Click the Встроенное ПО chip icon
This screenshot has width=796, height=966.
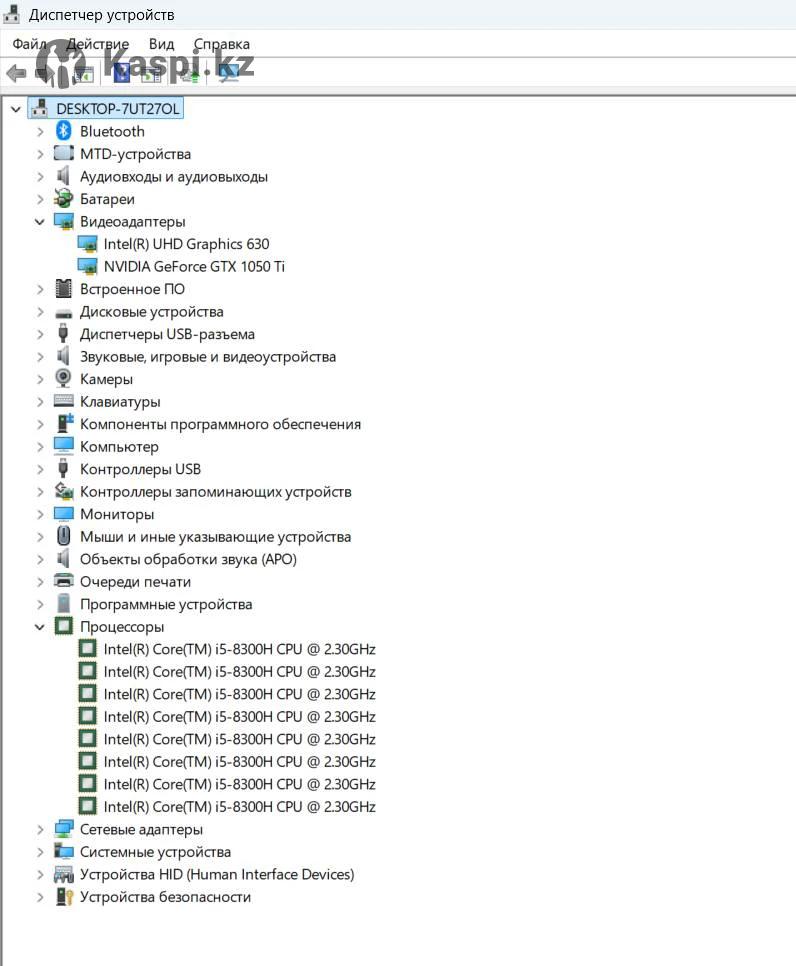[64, 289]
